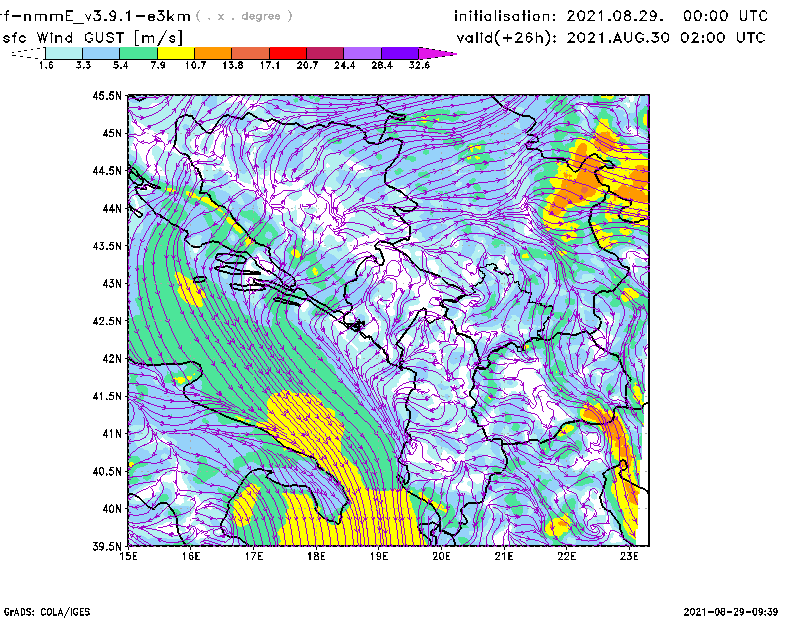The width and height of the screenshot is (800, 618).
Task: Click the '22E' longitude axis label
Action: (566, 556)
